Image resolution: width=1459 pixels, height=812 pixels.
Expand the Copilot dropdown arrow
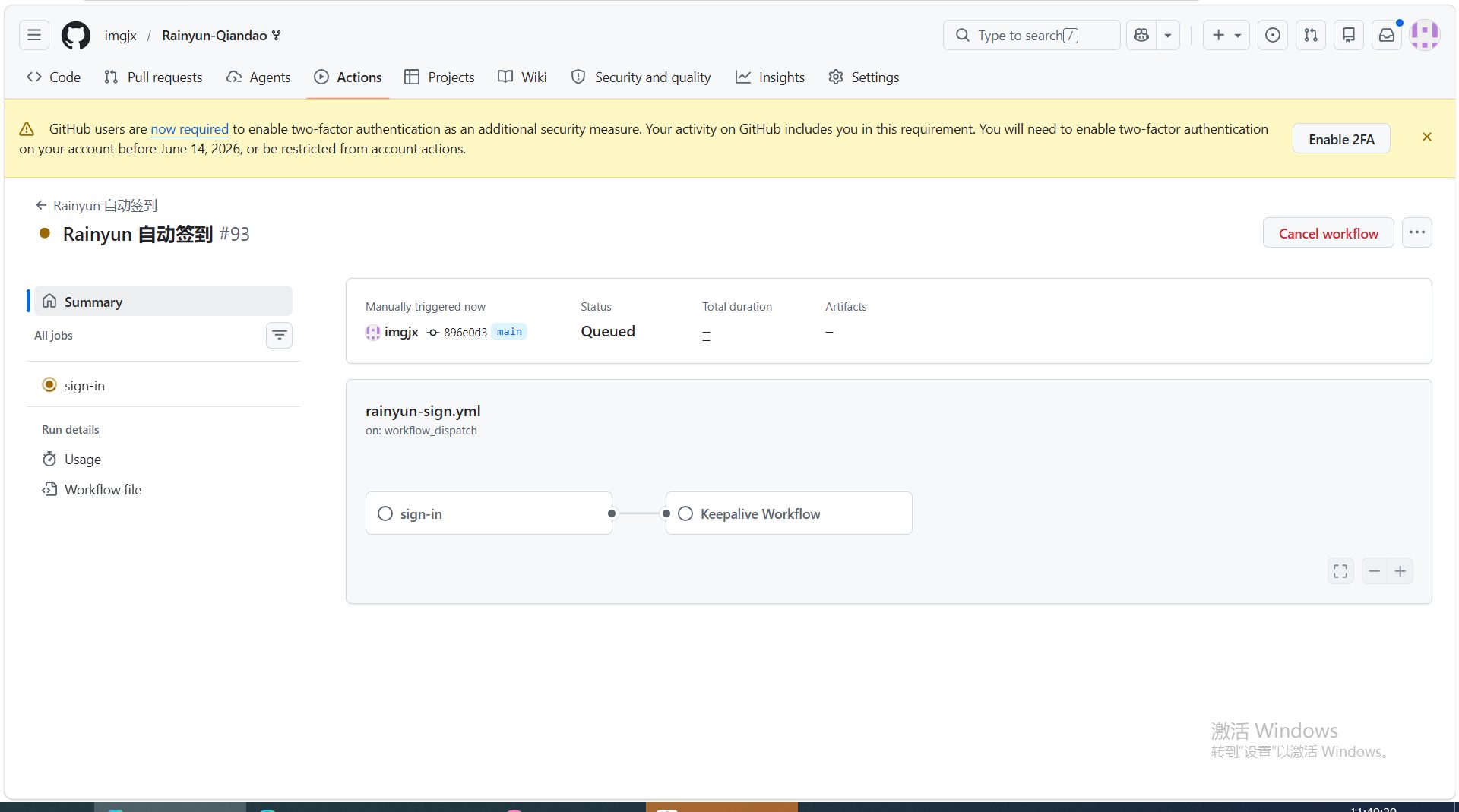(x=1168, y=35)
